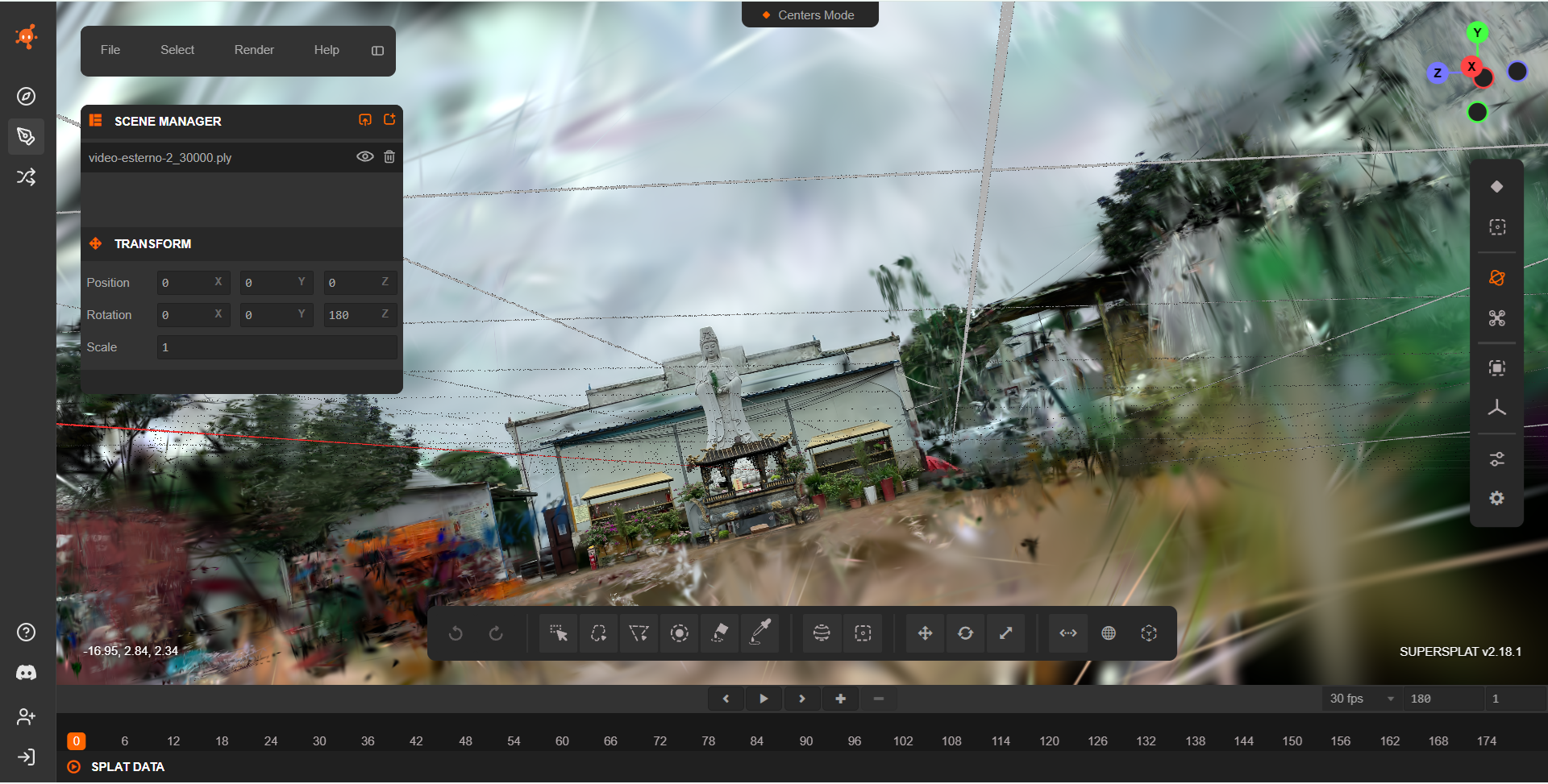
Task: Go to previous keyframe
Action: (726, 699)
